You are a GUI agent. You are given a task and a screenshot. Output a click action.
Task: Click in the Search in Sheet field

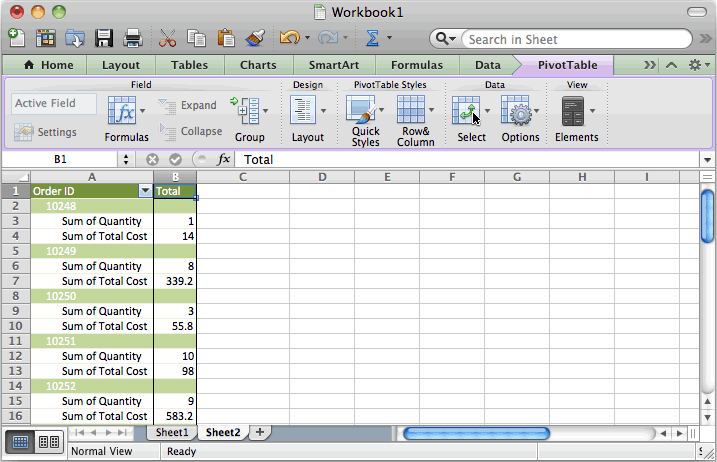point(576,39)
